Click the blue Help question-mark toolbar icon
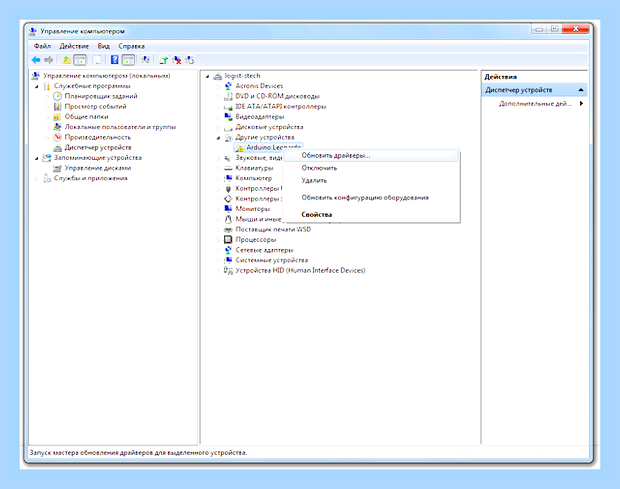The width and height of the screenshot is (620, 489). [x=114, y=60]
